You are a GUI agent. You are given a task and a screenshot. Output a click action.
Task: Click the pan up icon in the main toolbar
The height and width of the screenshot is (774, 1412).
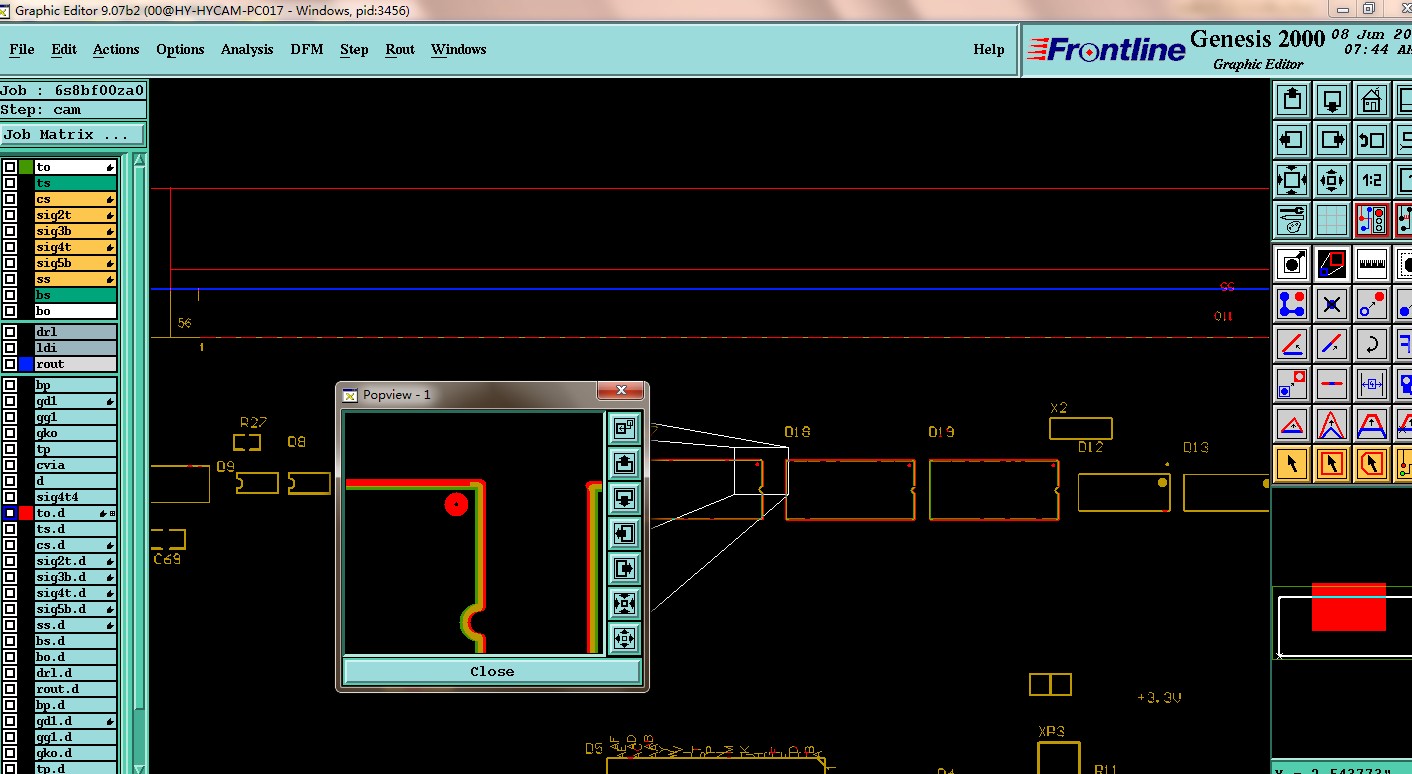pos(1292,100)
